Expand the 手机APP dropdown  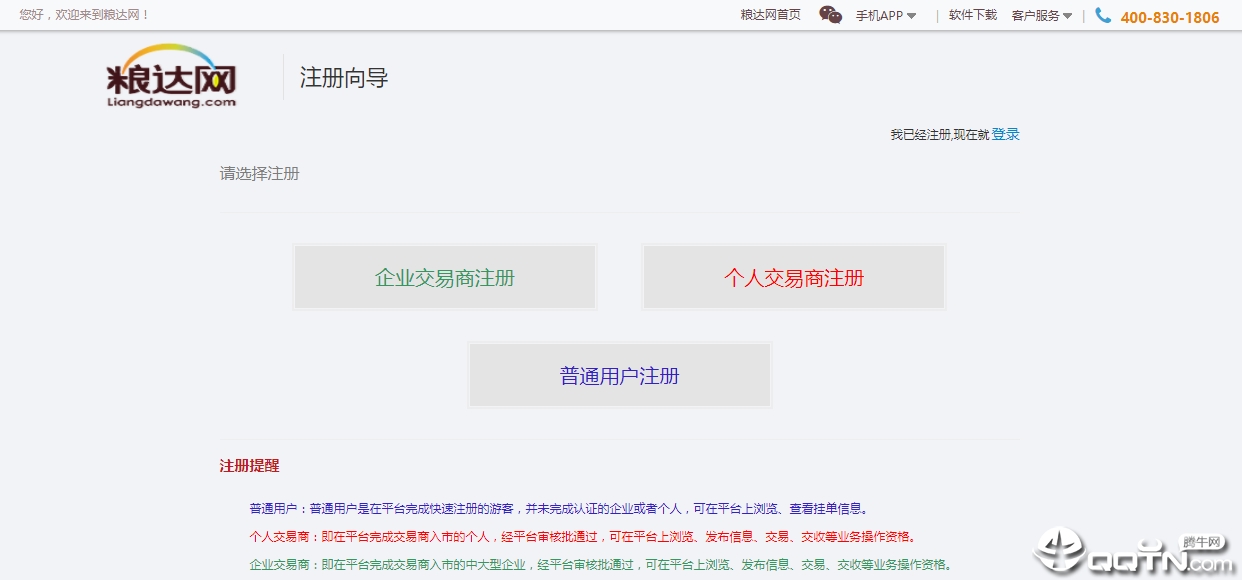coord(886,15)
